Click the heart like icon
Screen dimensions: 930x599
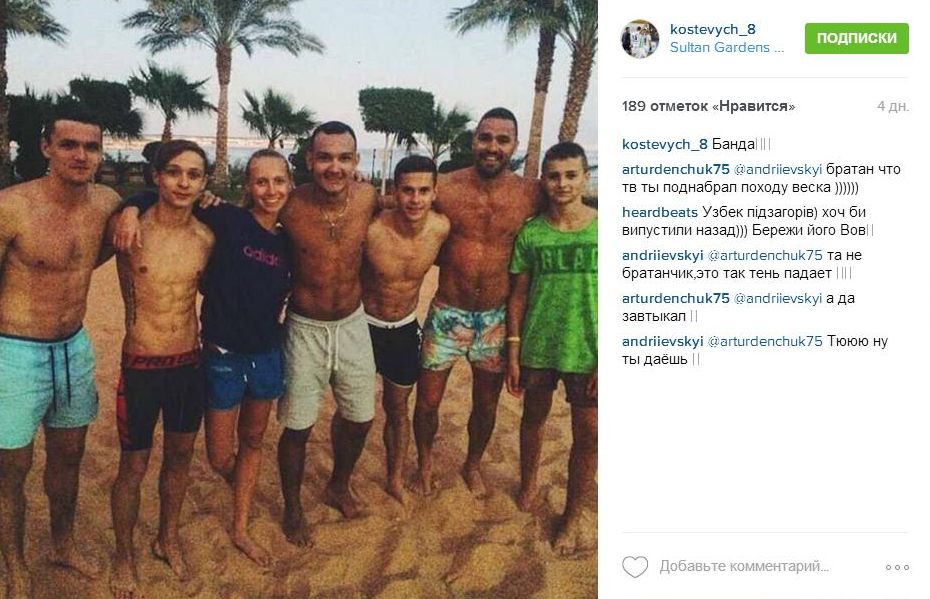pyautogui.click(x=635, y=567)
